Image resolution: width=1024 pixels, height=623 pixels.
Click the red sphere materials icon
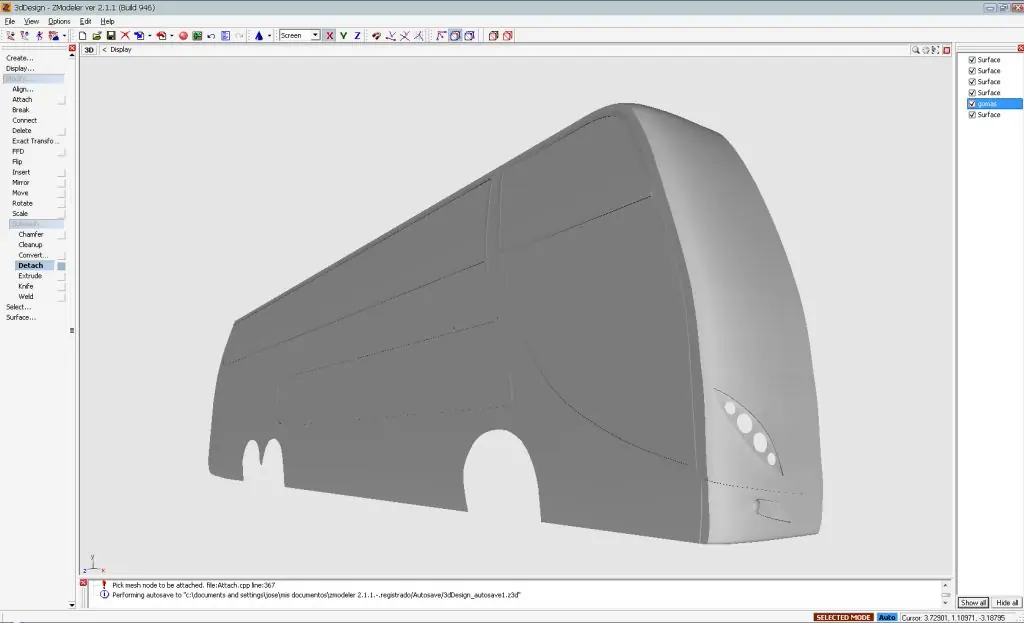pos(184,36)
